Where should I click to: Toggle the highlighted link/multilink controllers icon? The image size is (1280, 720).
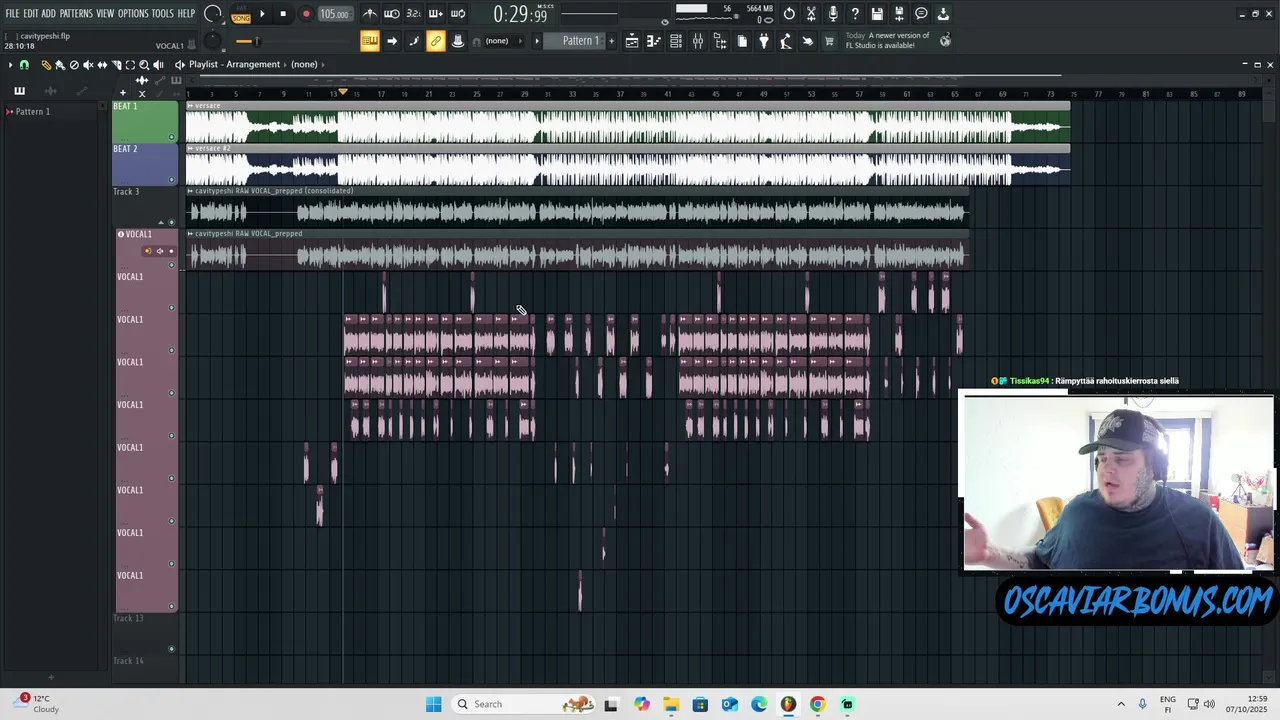(x=436, y=41)
